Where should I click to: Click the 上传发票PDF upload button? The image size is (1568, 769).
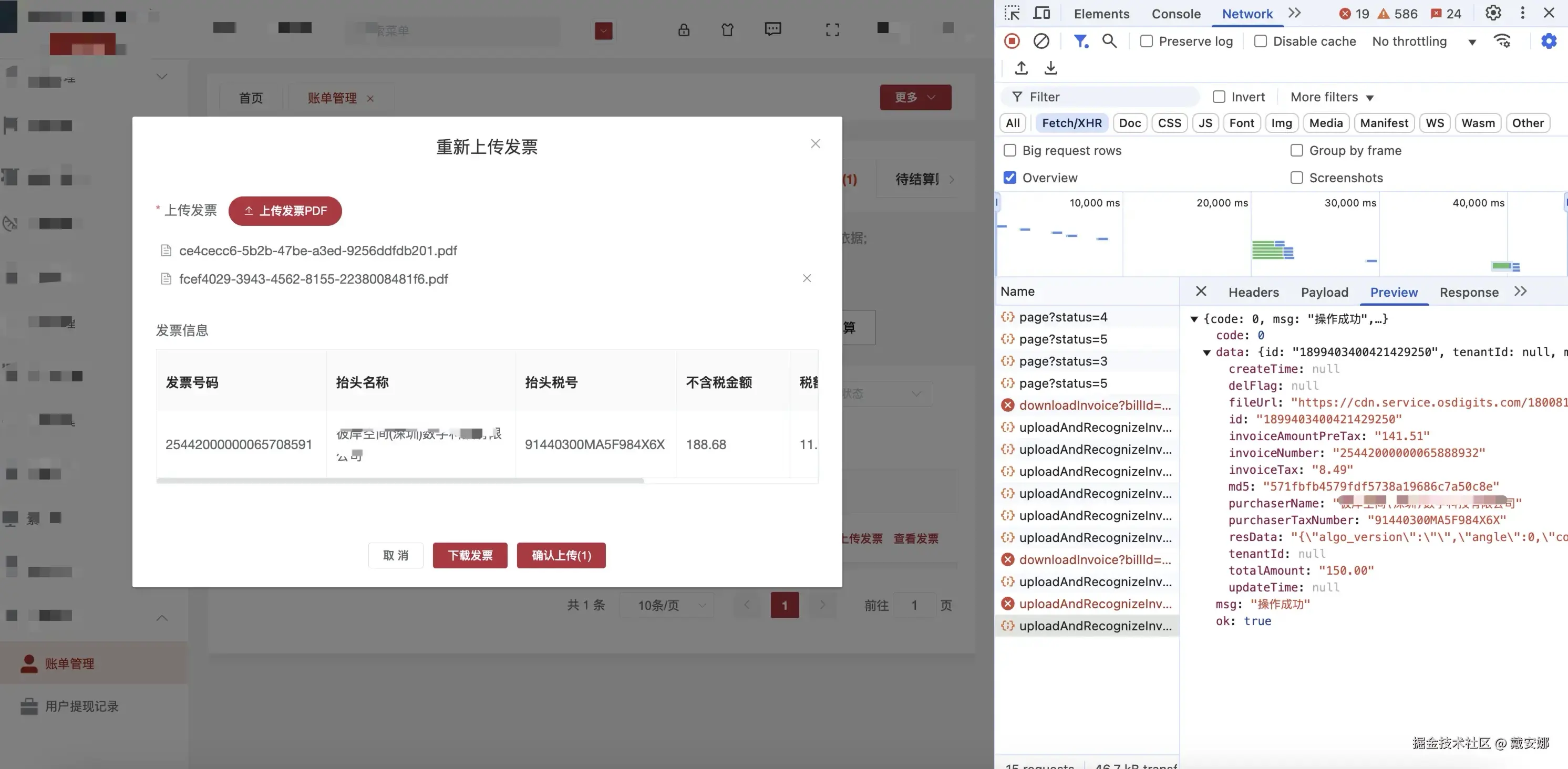point(285,211)
